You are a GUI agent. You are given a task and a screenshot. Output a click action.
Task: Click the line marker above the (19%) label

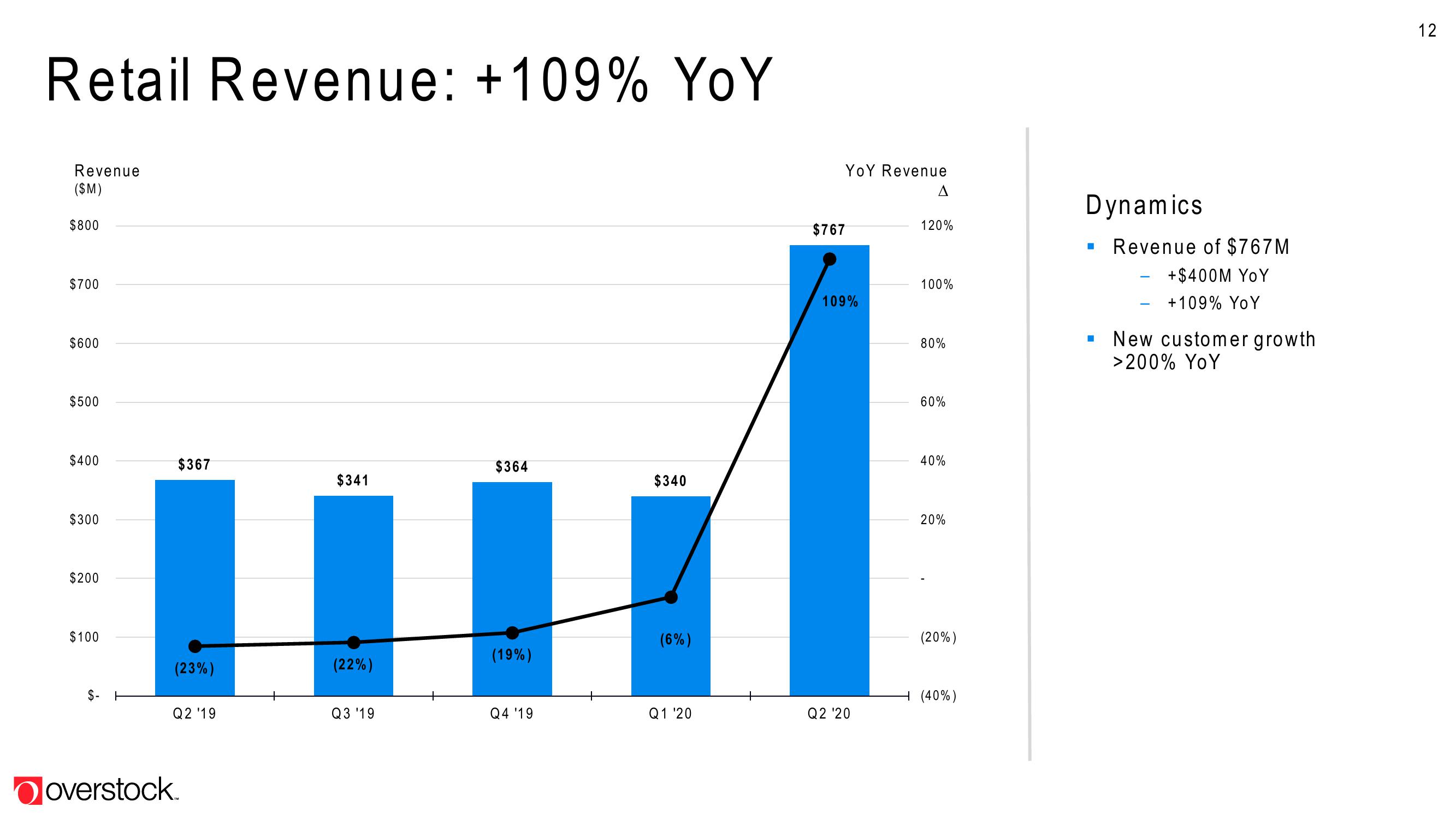point(512,632)
